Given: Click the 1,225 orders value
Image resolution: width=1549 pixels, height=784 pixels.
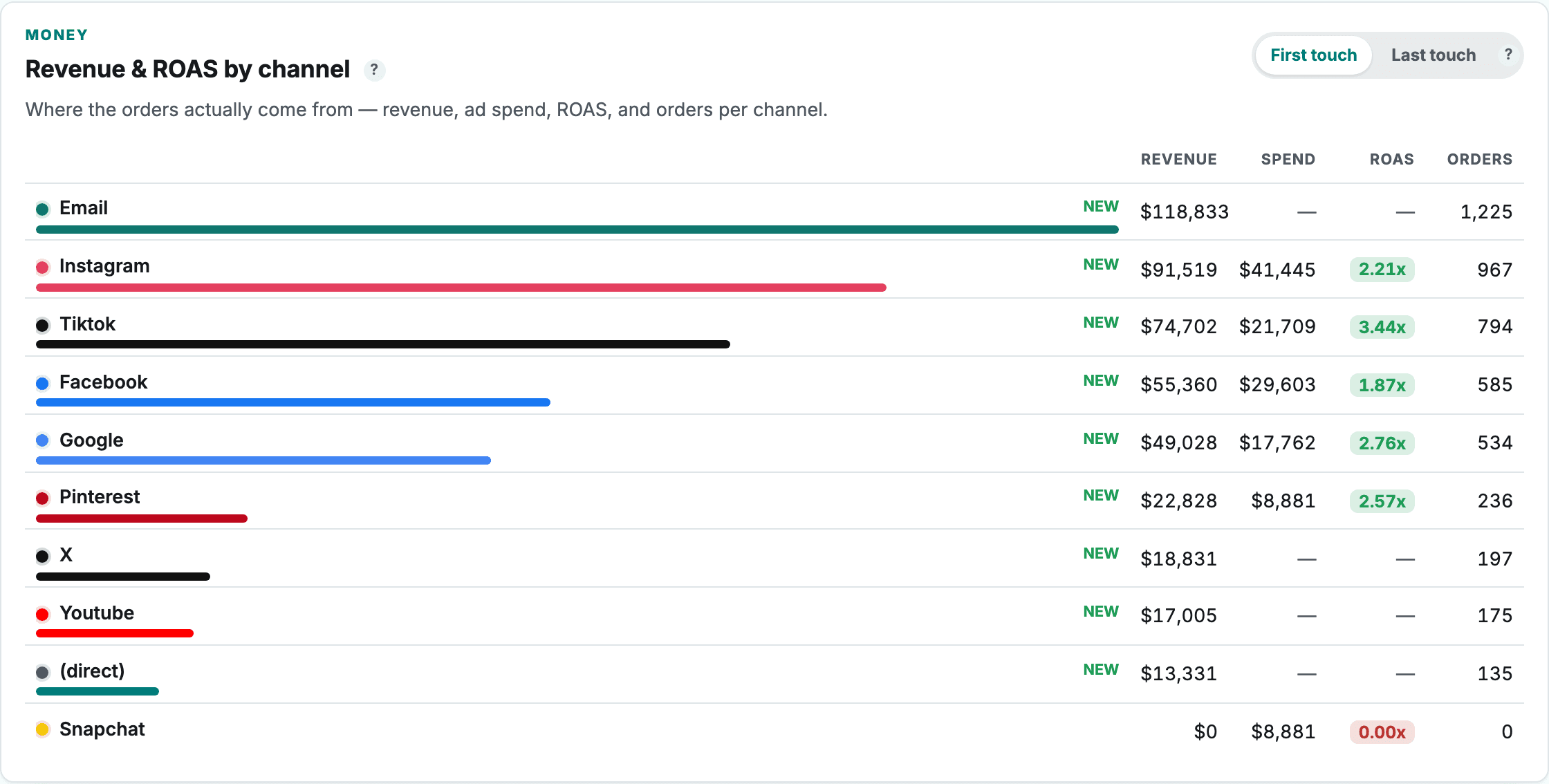Looking at the screenshot, I should click(1486, 212).
